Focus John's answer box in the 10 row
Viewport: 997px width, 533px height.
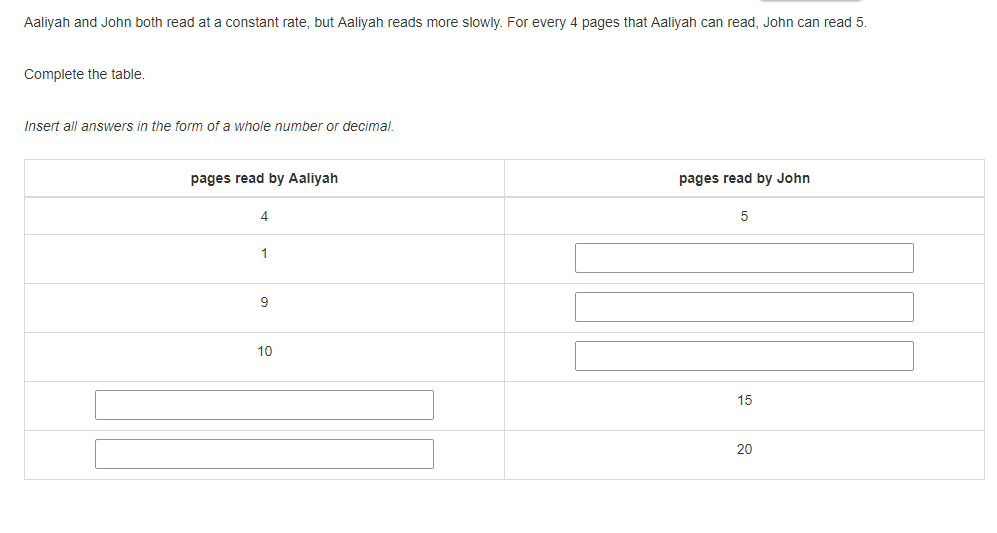(x=744, y=356)
